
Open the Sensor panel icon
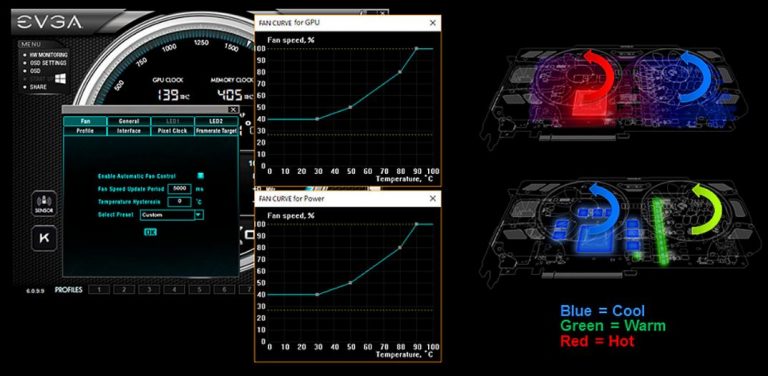(44, 204)
